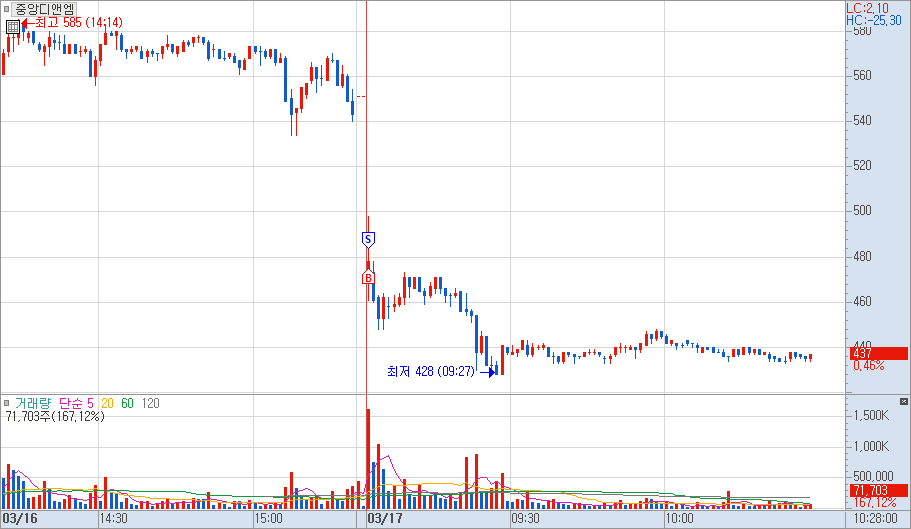This screenshot has height=529, width=911.
Task: Click the 03/17 date label on time axis
Action: tap(385, 518)
